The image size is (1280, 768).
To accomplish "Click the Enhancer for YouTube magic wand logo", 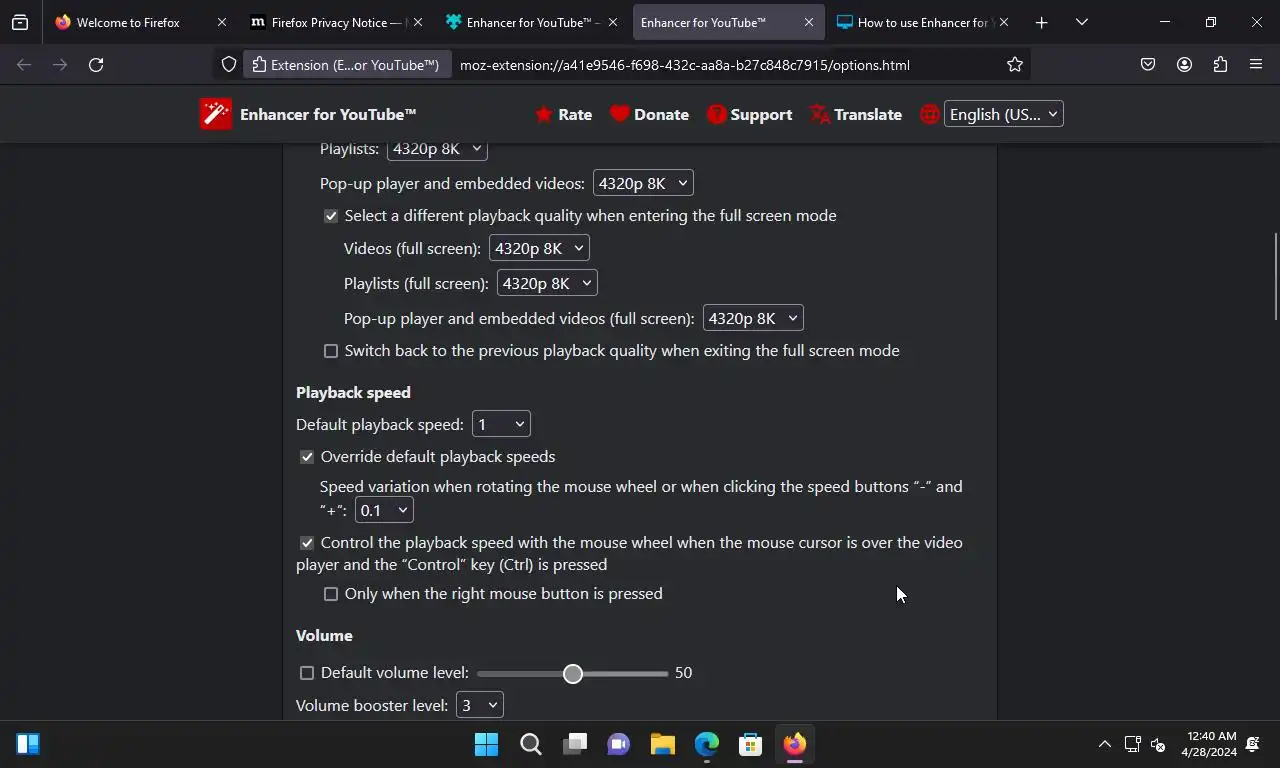I will tap(216, 114).
